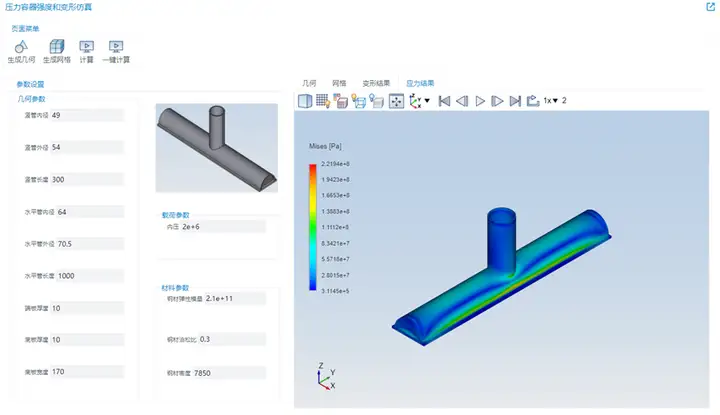Screen dimensions: 720x415
Task: Click the density field showing 7850
Action: point(229,373)
